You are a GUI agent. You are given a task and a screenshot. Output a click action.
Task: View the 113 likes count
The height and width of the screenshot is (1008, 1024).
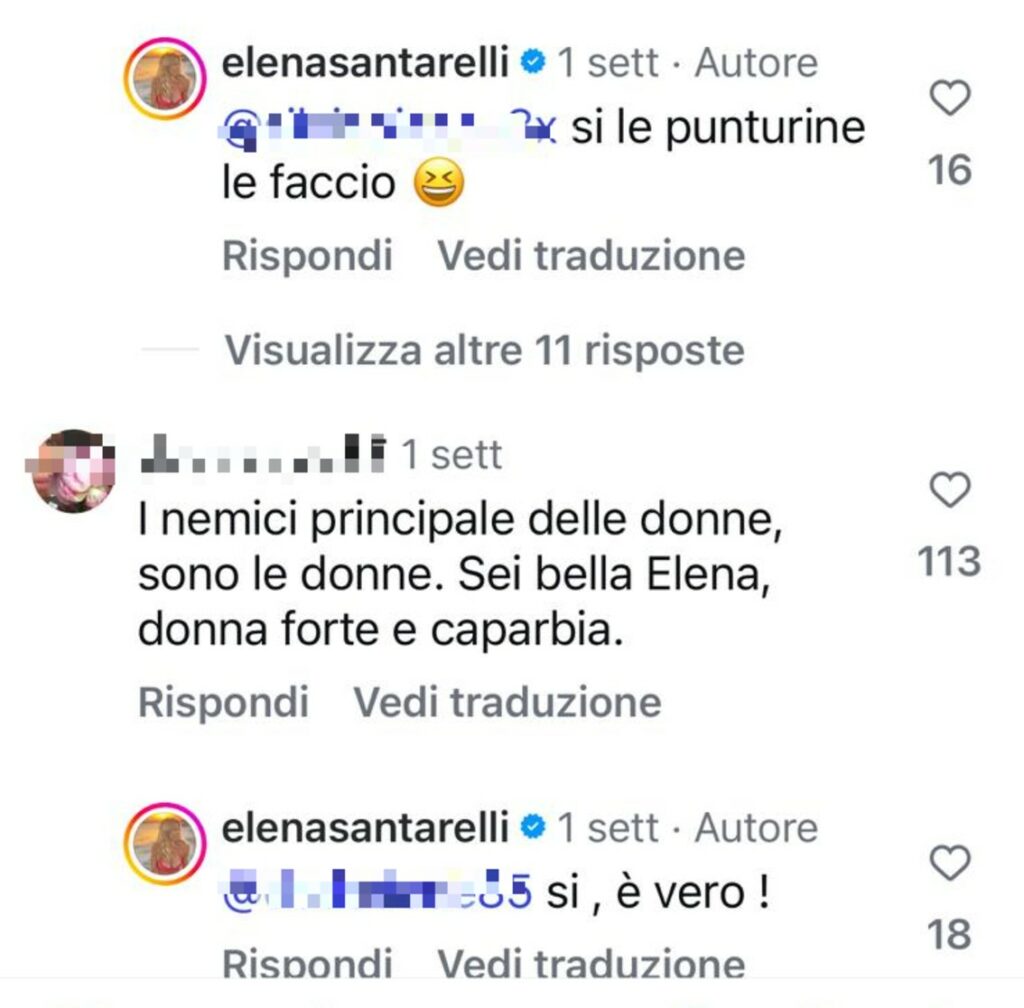tap(949, 561)
